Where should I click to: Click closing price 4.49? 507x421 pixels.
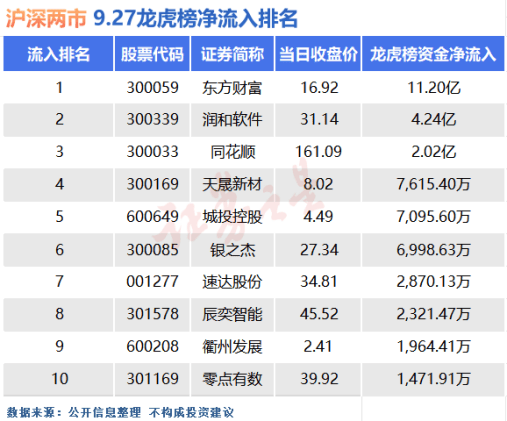pos(318,217)
